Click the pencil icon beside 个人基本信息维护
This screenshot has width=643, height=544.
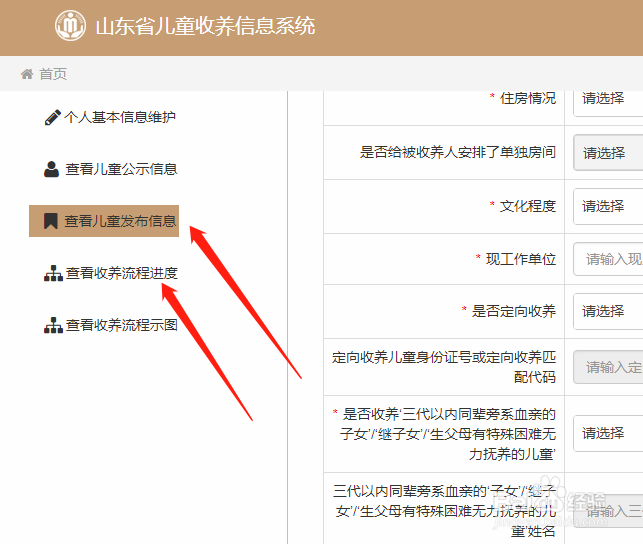pyautogui.click(x=52, y=117)
